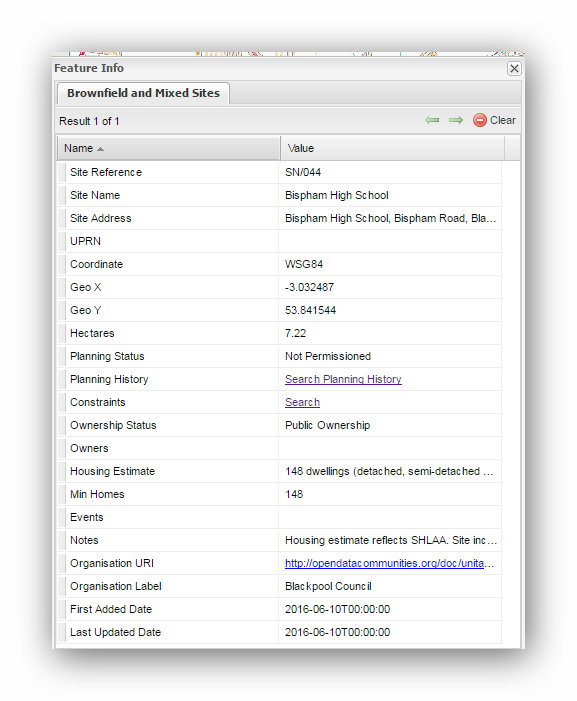Image resolution: width=577 pixels, height=701 pixels.
Task: Click the Geo X value -3.032487
Action: coord(309,287)
